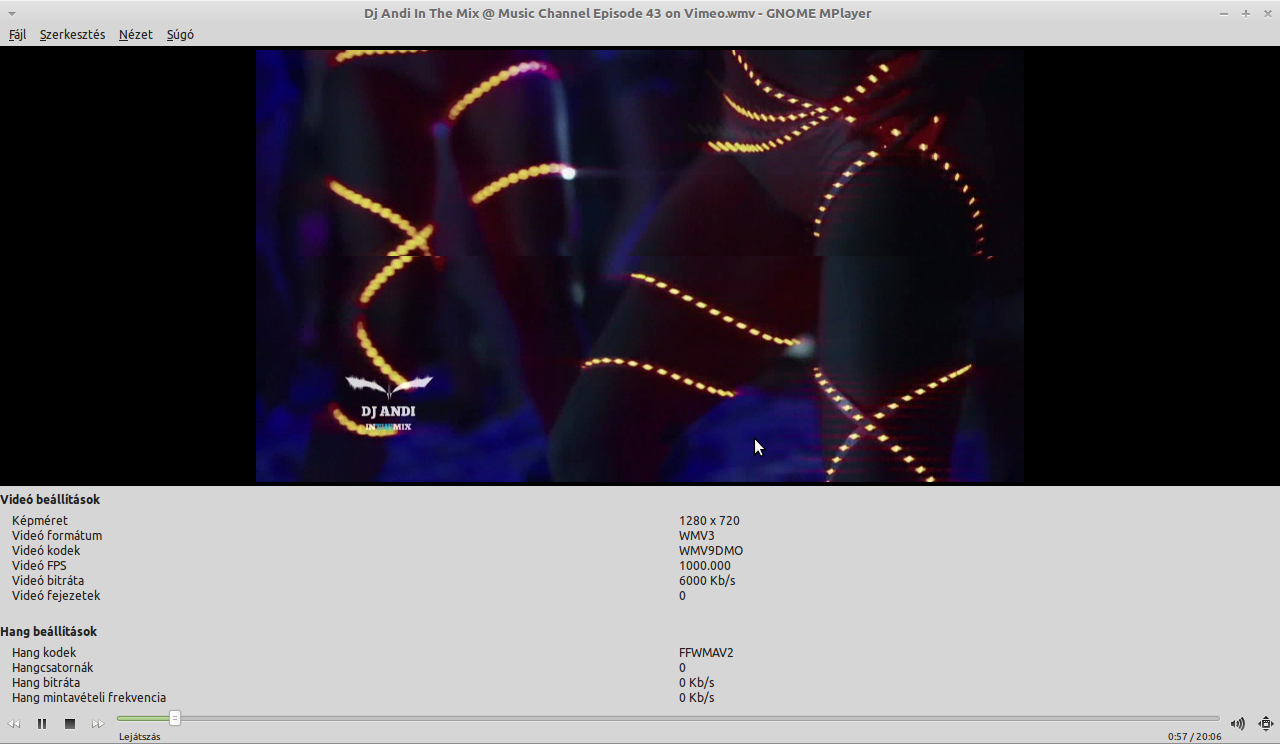Click the video display area
Image resolution: width=1280 pixels, height=744 pixels.
coord(640,266)
